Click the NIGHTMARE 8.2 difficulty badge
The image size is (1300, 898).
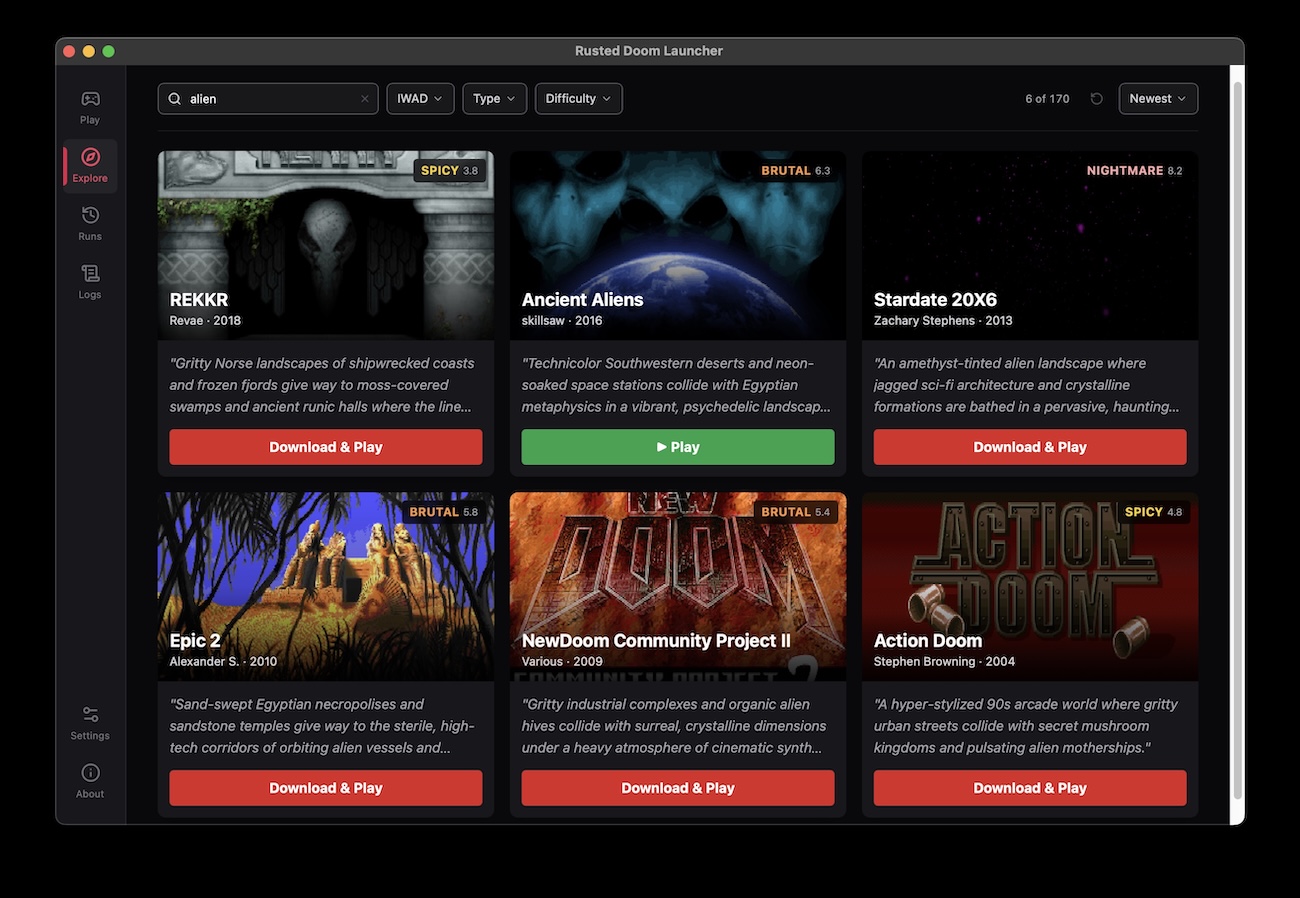click(1135, 171)
